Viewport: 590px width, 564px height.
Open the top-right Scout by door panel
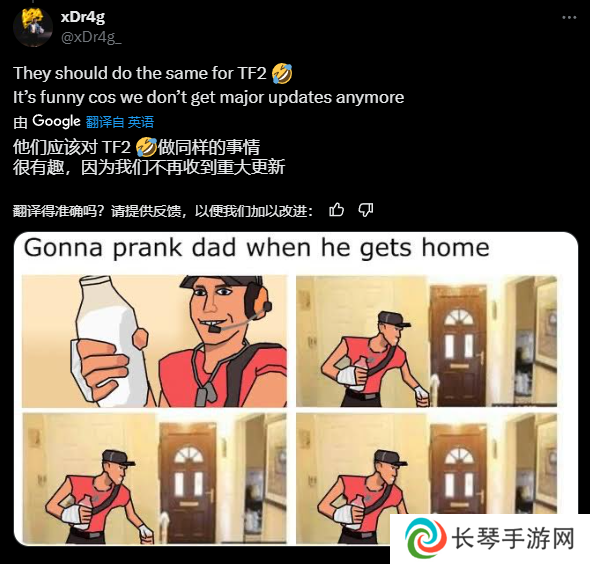426,341
